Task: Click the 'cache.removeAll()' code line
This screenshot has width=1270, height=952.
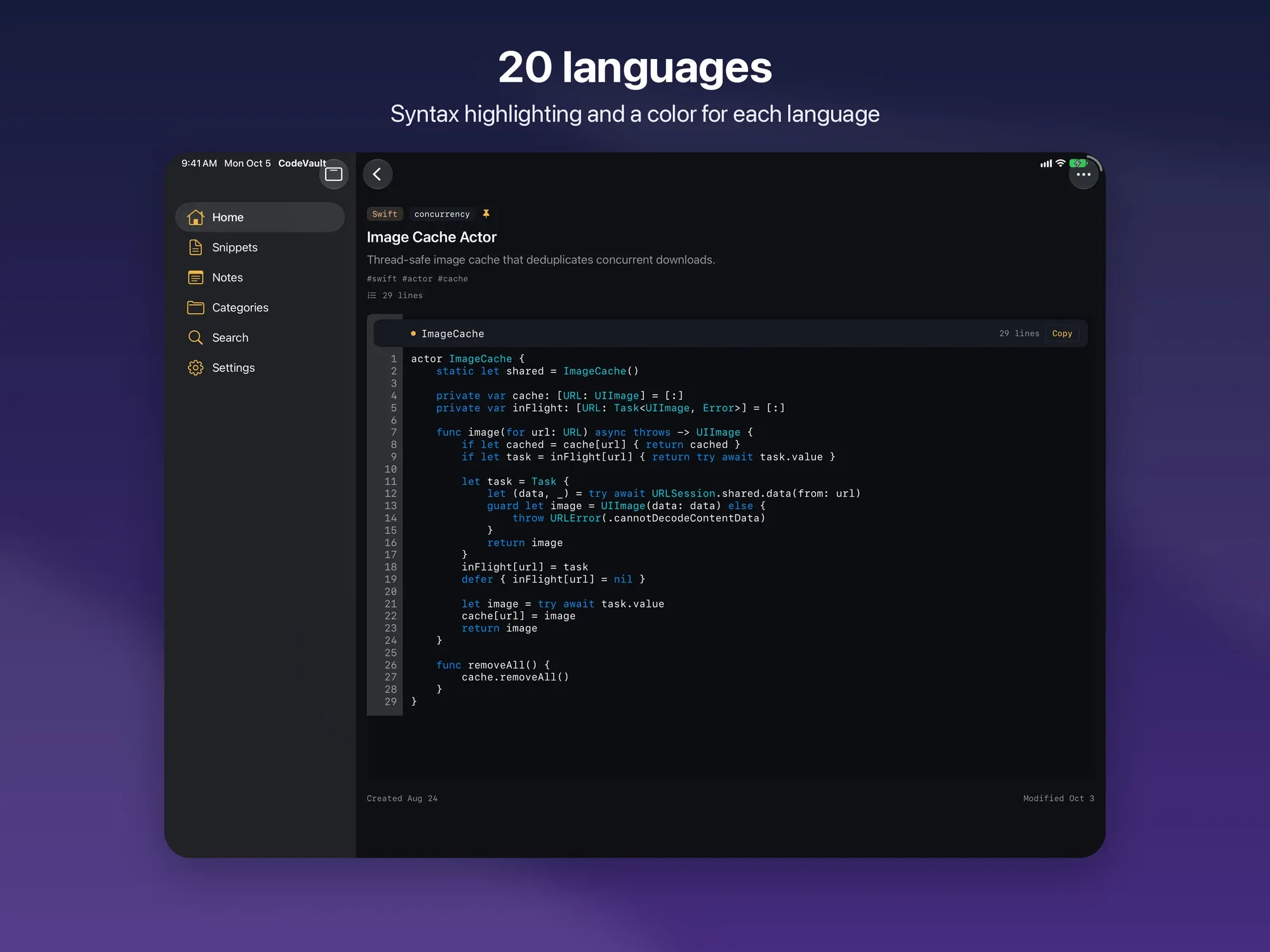Action: point(515,677)
